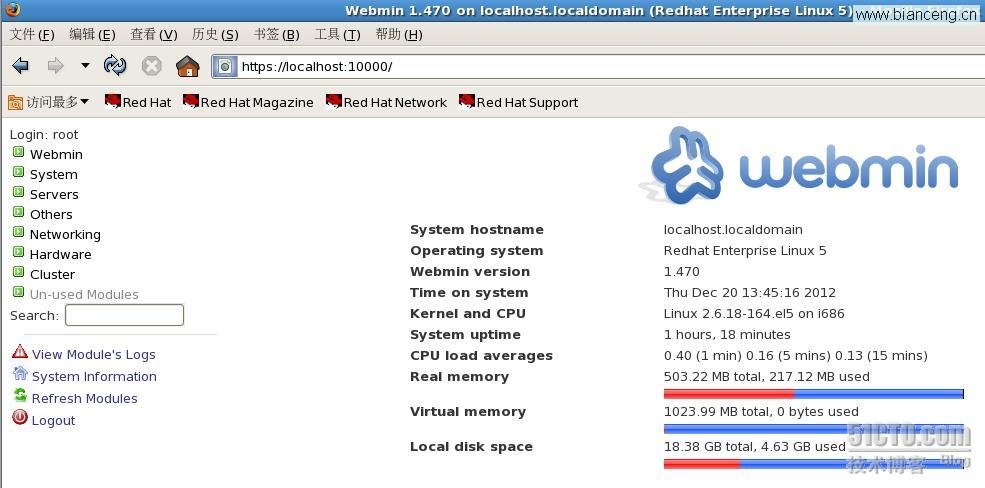This screenshot has width=985, height=488.
Task: Click the site identity icon in address bar
Action: click(225, 66)
